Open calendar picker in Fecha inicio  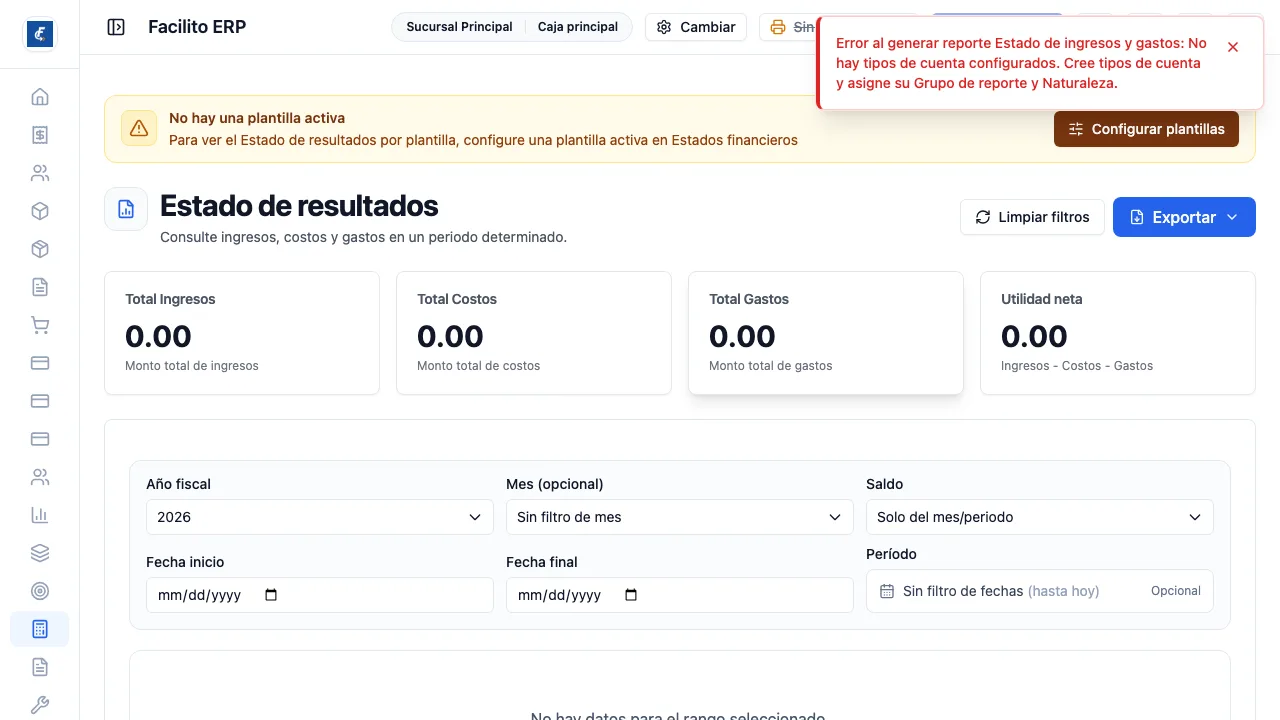pos(271,595)
